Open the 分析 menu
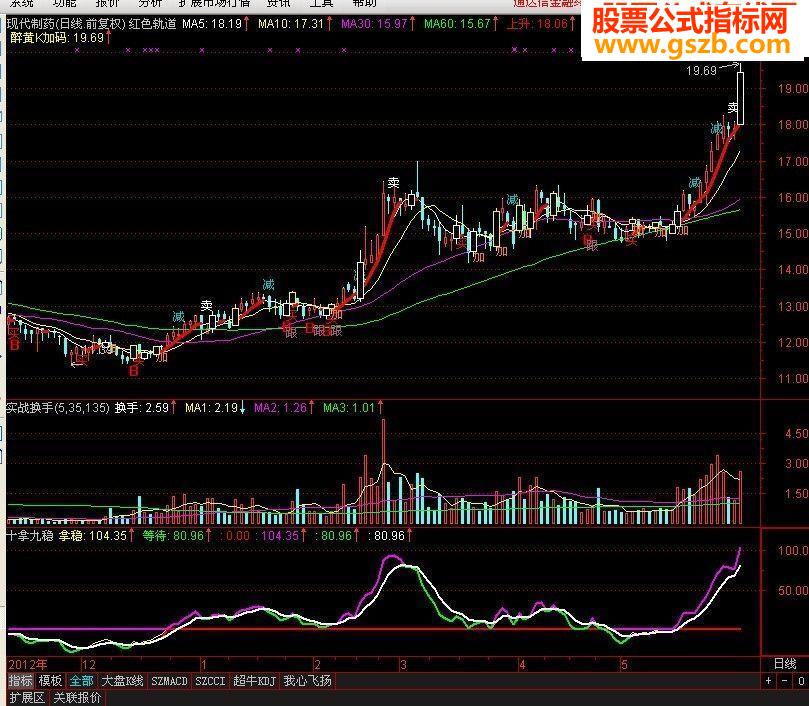 (150, 3)
